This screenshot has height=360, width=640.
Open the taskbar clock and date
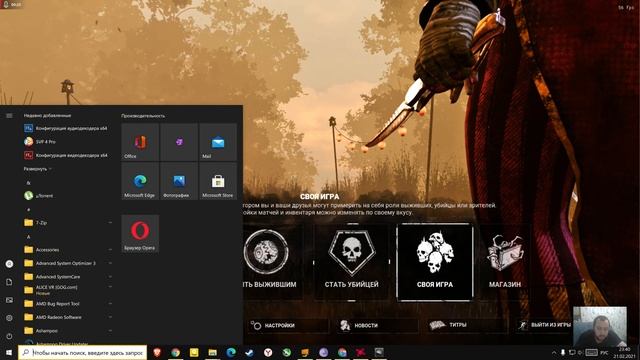click(624, 353)
